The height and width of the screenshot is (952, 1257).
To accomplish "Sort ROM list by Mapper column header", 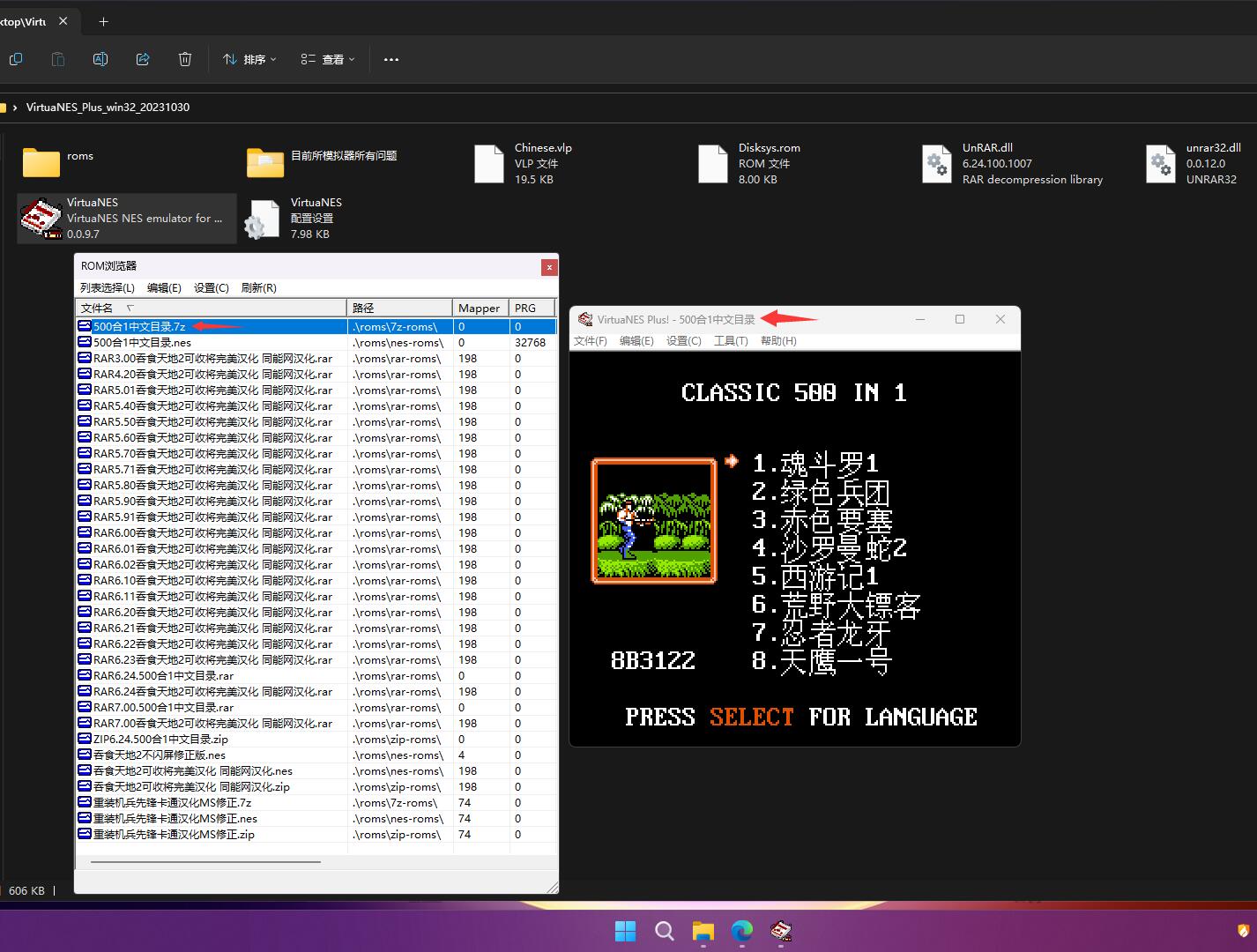I will (480, 308).
